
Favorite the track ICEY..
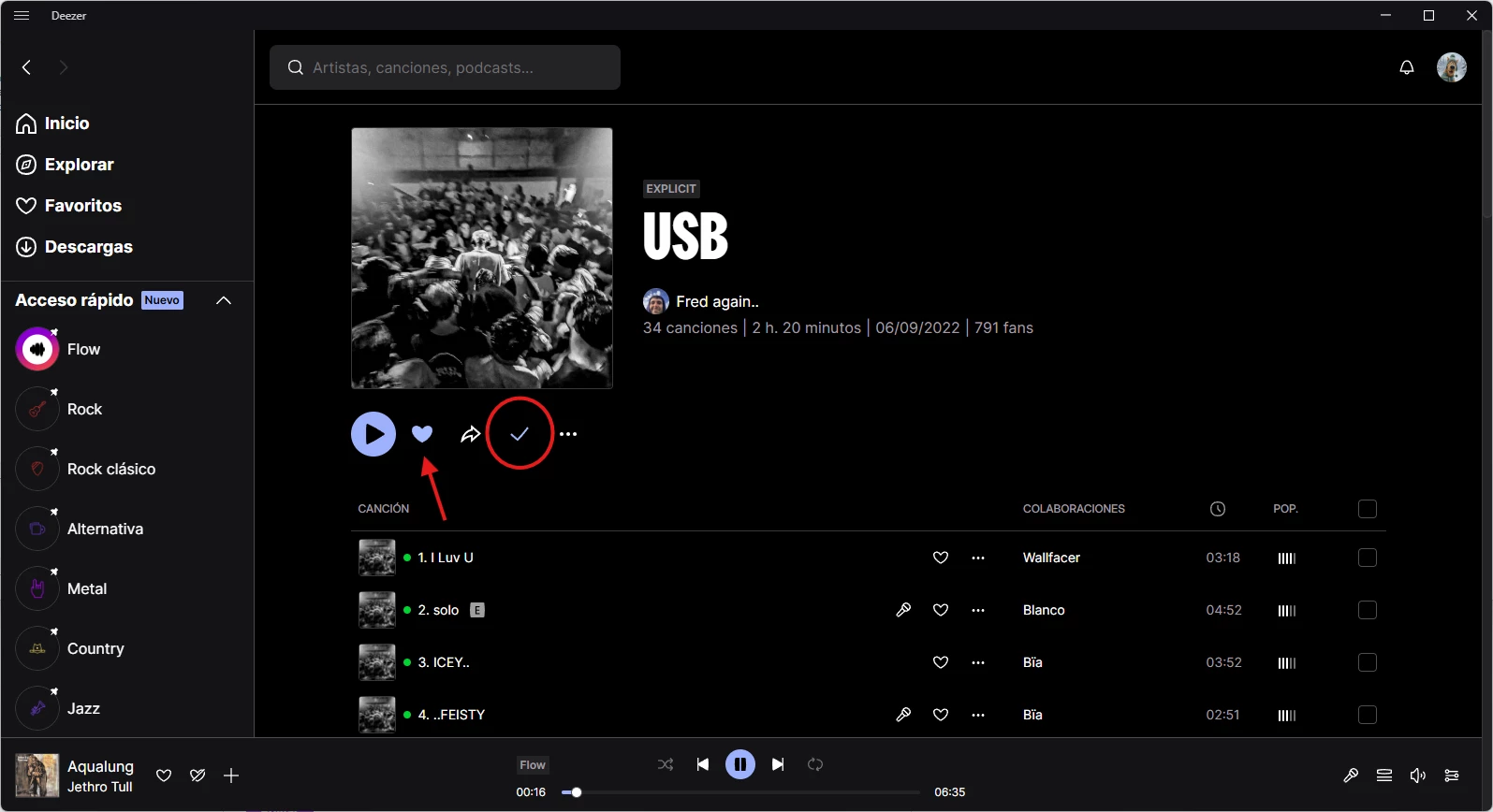coord(941,662)
